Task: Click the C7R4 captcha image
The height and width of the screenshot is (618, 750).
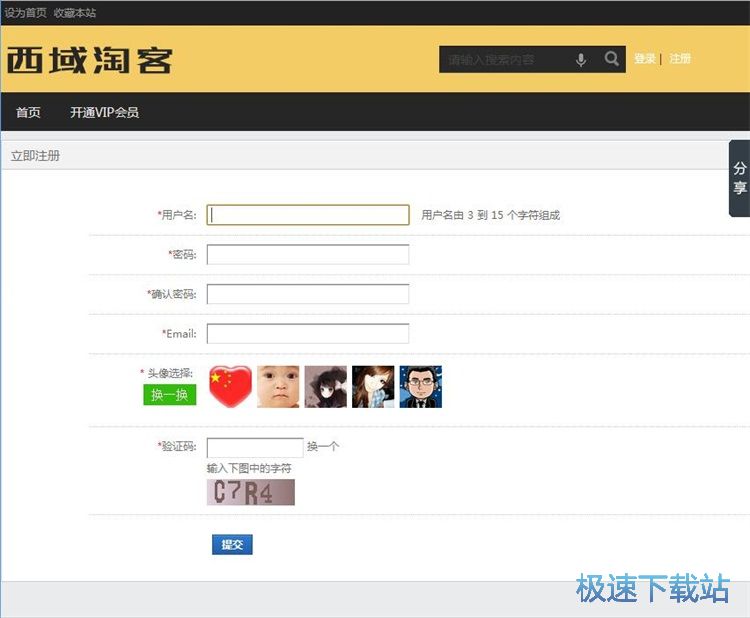Action: click(251, 492)
